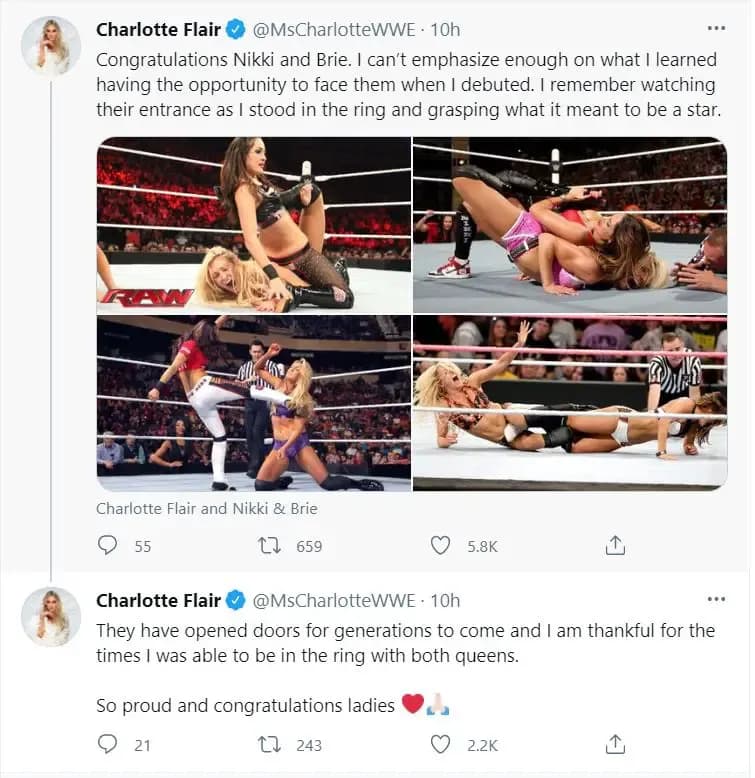Reply to the second tweet with 21 replies
Image resolution: width=755 pixels, height=778 pixels.
tap(108, 744)
